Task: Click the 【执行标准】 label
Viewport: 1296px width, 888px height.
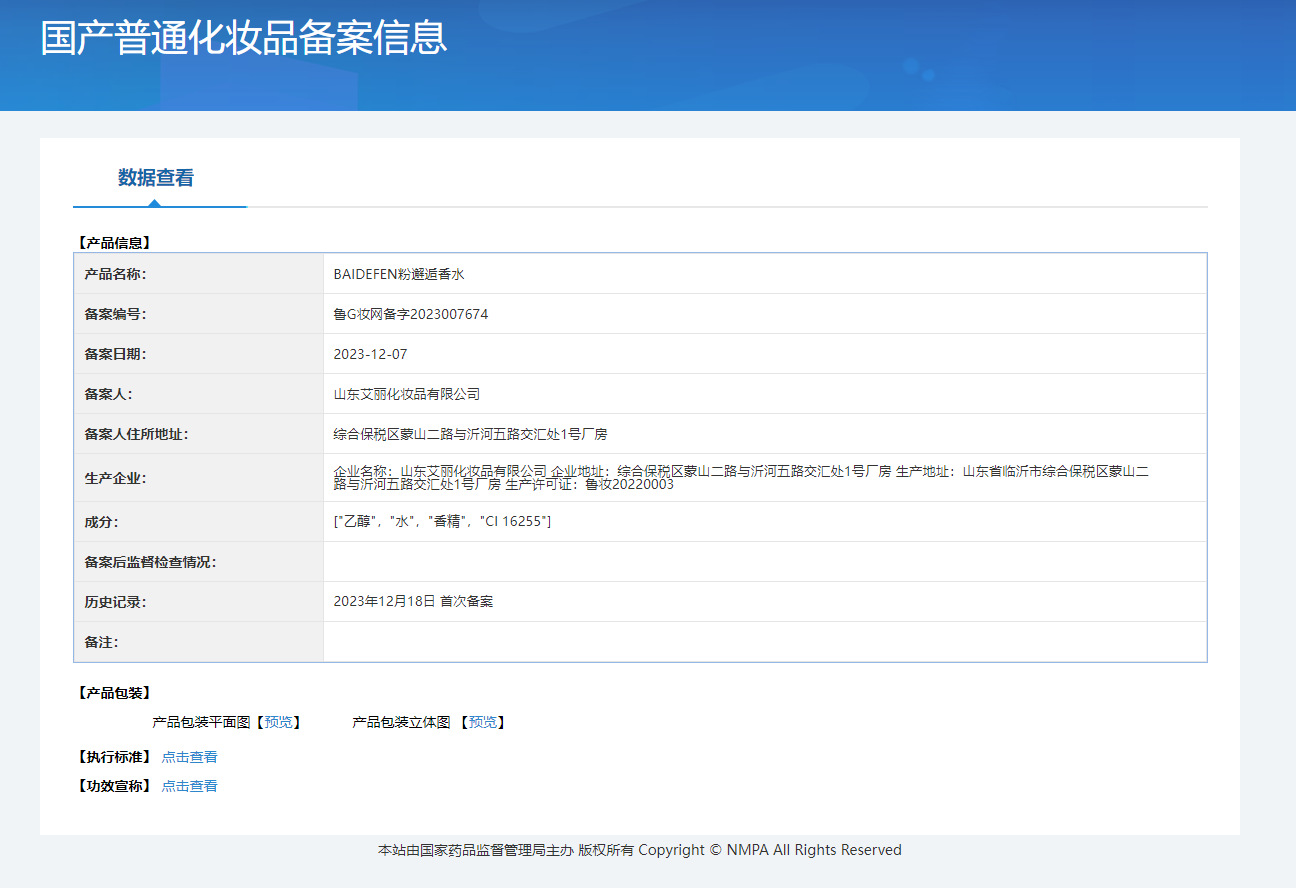Action: tap(113, 757)
